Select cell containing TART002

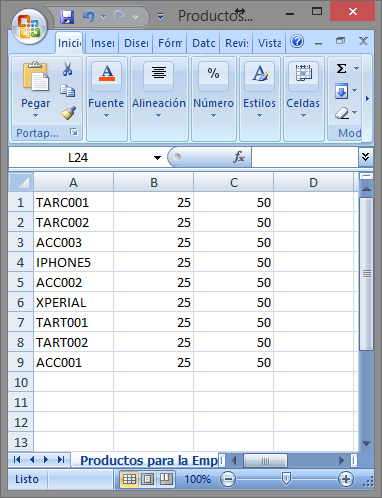coord(73,342)
